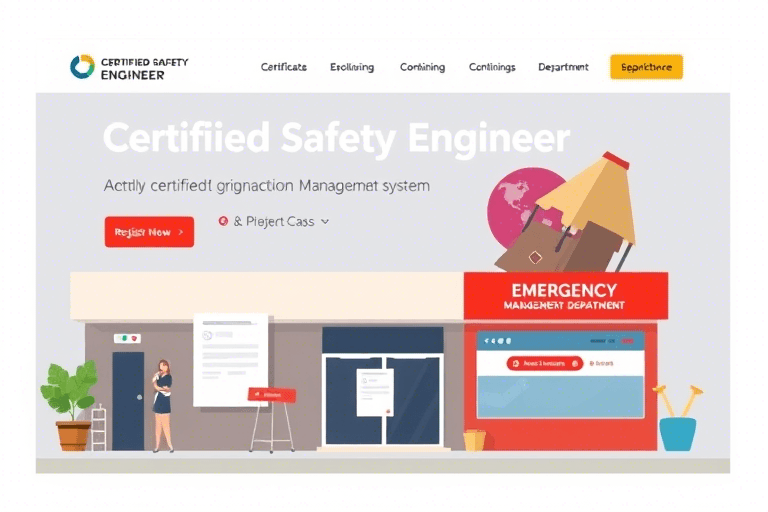Click the red Register Now button

click(x=149, y=232)
